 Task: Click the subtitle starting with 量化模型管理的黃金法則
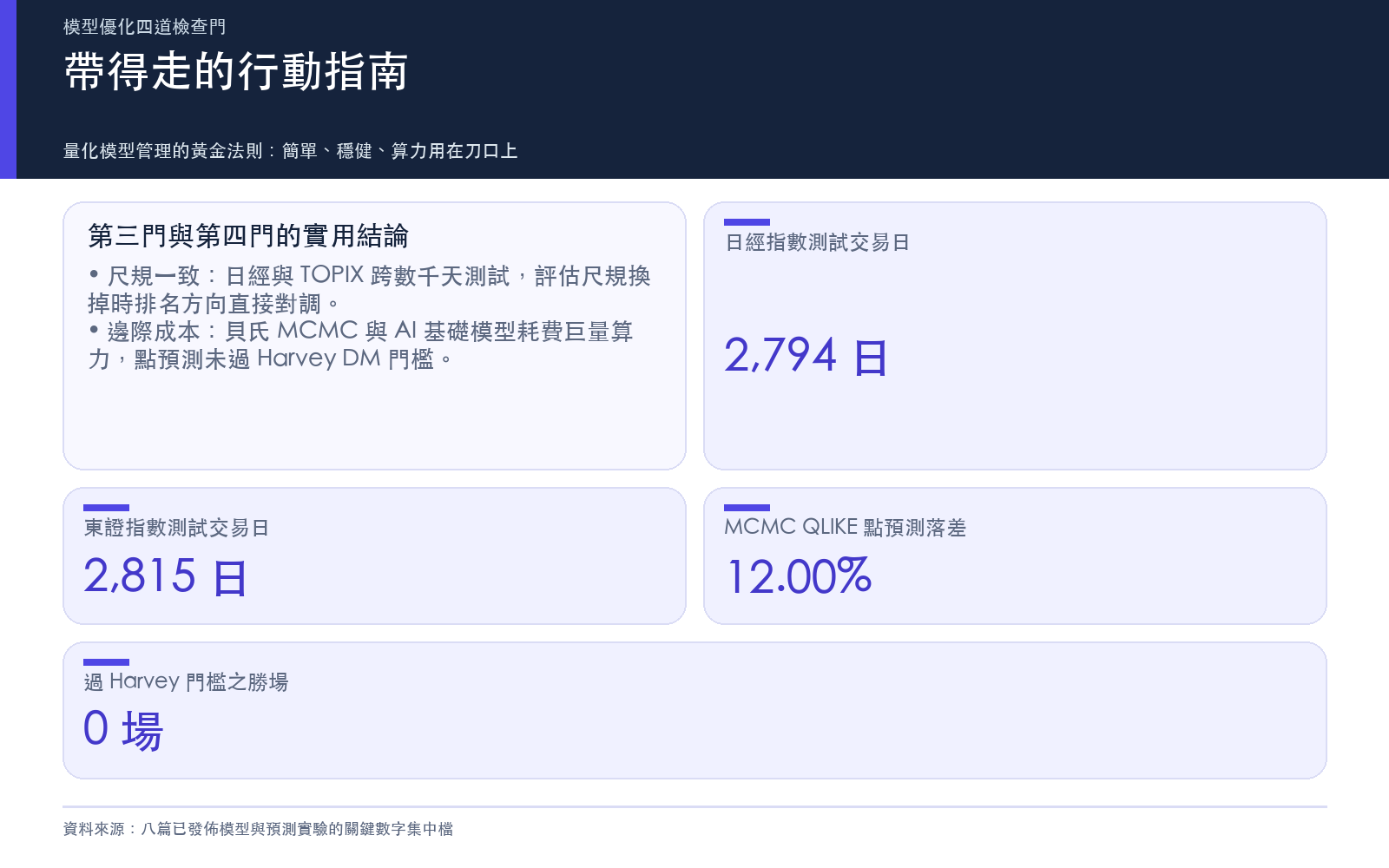(291, 151)
